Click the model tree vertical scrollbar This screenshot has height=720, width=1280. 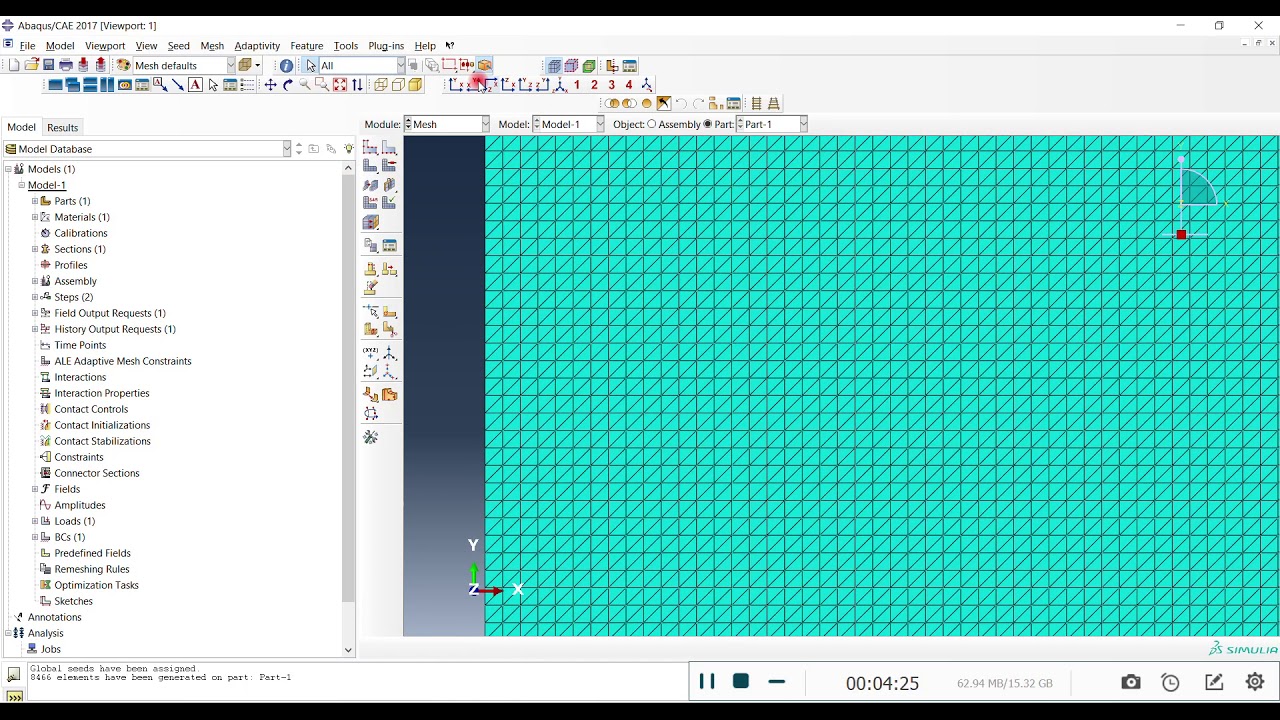pos(348,389)
